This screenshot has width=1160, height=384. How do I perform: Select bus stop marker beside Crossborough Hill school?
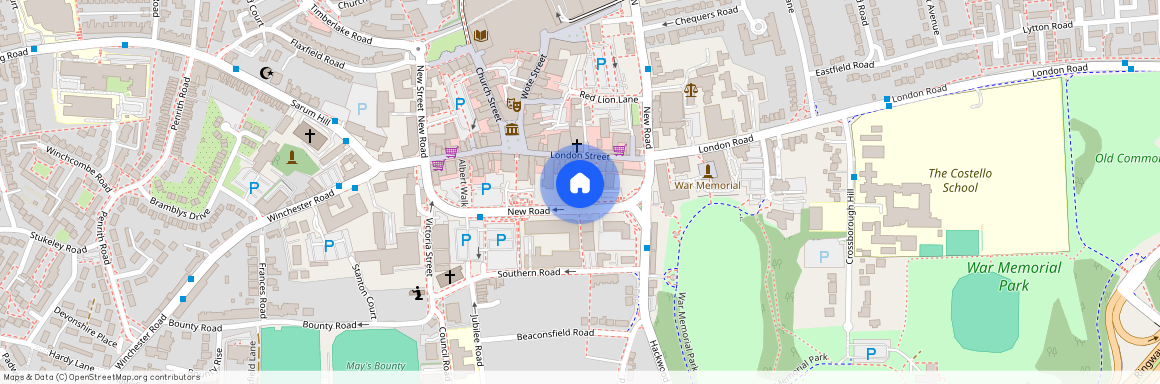[x=854, y=177]
